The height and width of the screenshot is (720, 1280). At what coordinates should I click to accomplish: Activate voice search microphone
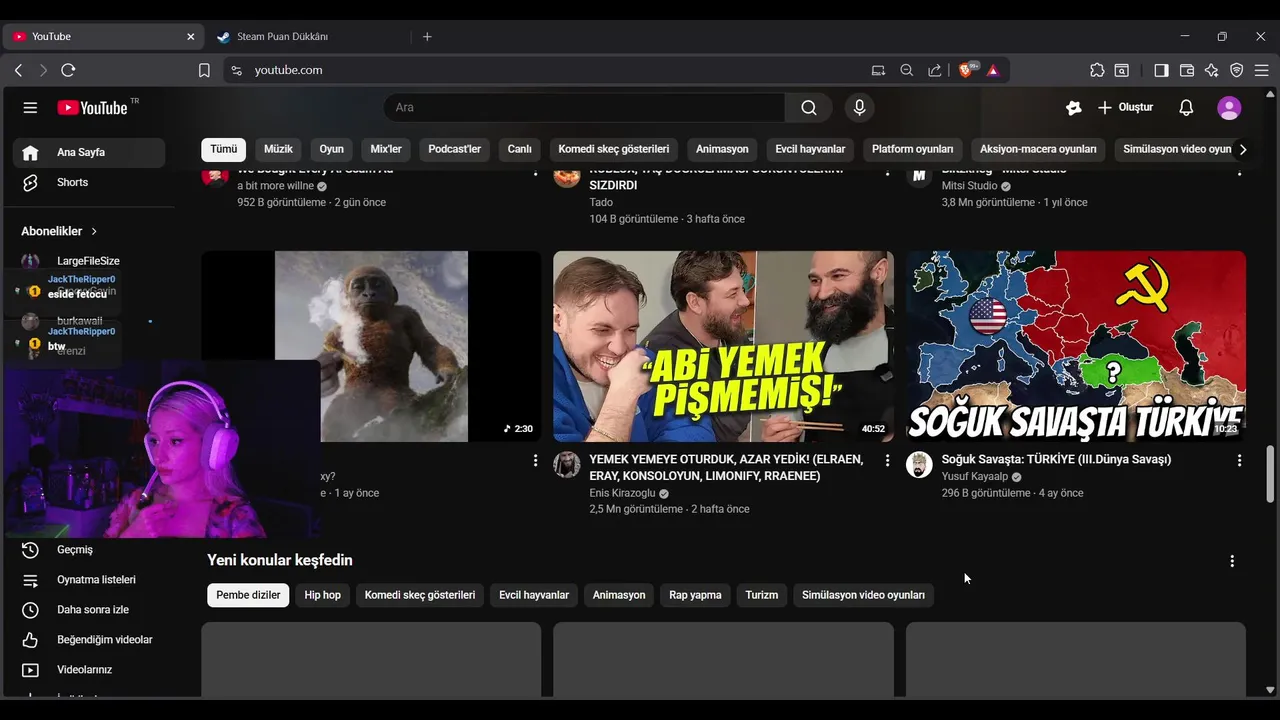click(859, 108)
